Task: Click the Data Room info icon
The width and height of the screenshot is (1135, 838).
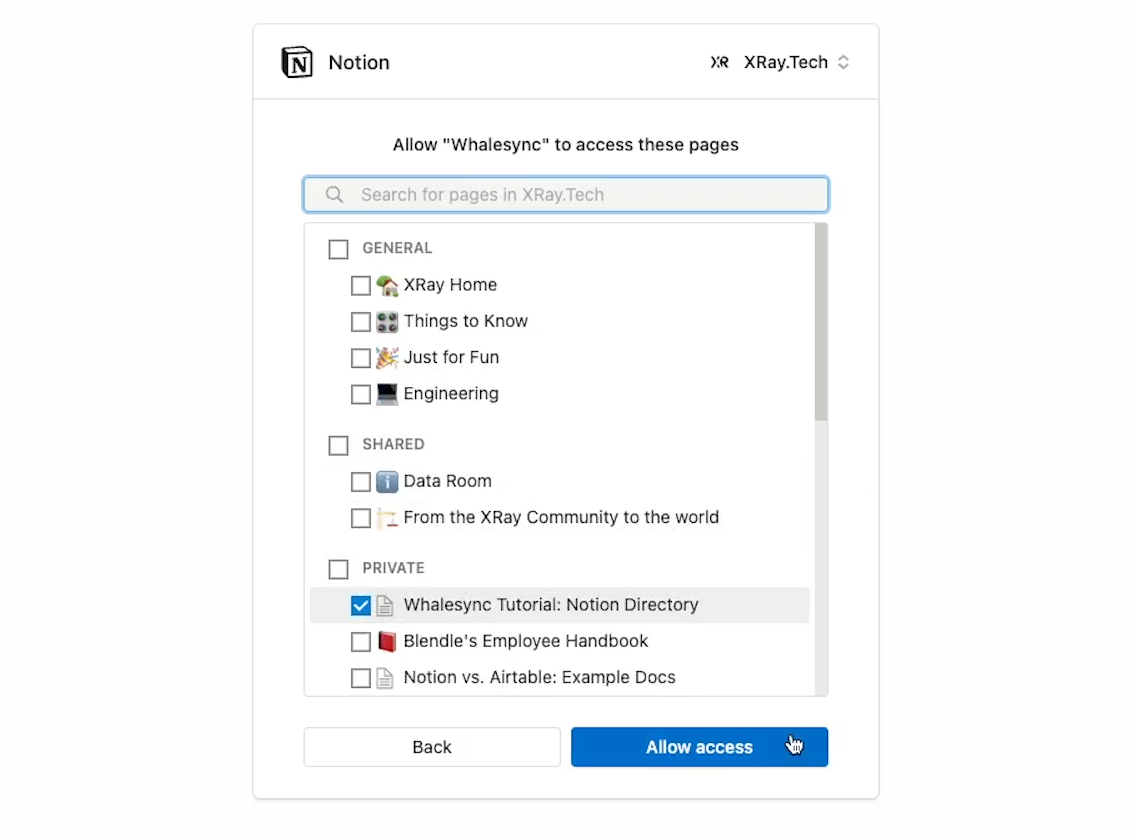Action: (387, 481)
